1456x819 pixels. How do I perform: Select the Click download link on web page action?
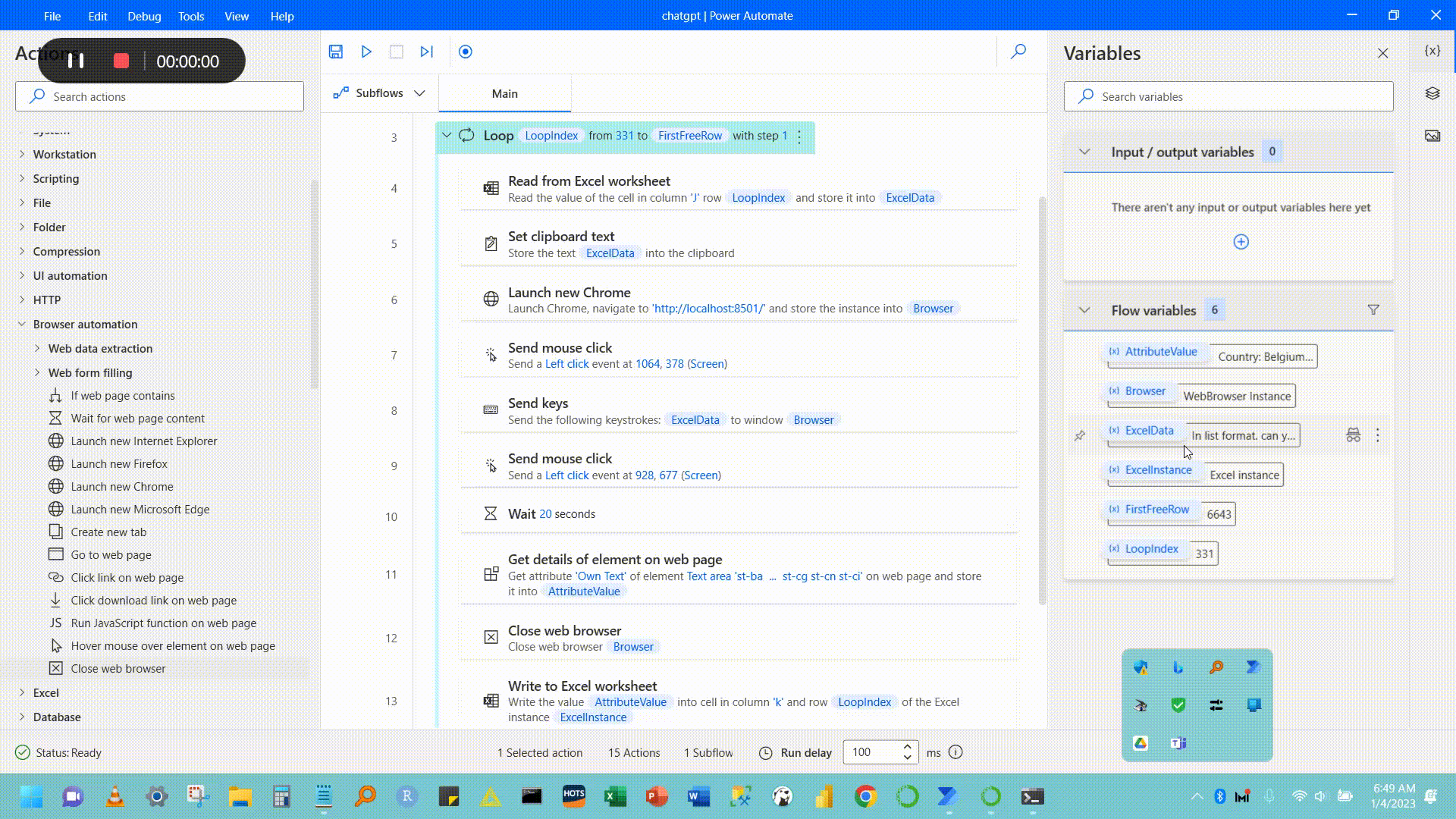point(153,600)
